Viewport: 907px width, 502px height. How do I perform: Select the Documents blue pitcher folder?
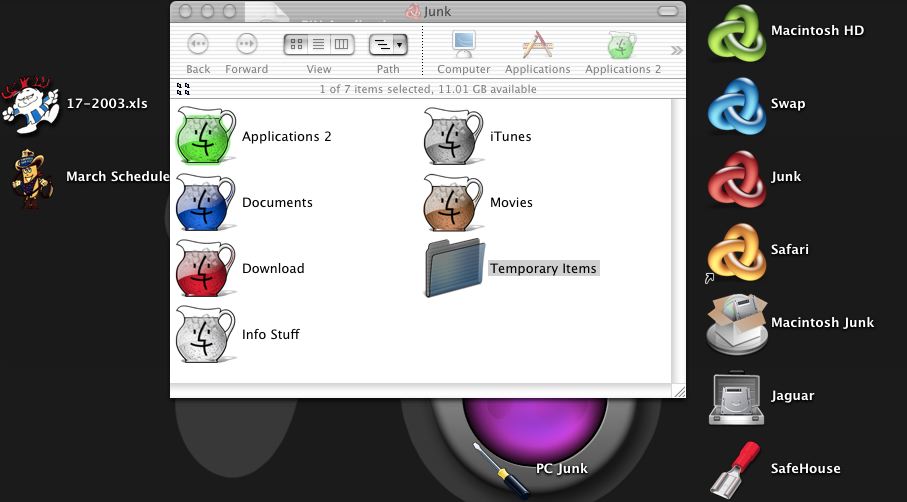click(x=205, y=202)
